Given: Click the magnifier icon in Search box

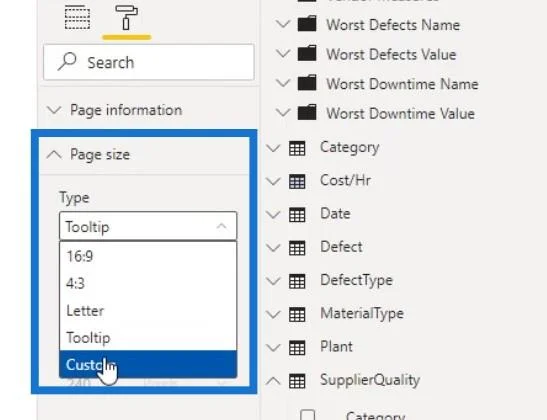Looking at the screenshot, I should coord(67,62).
